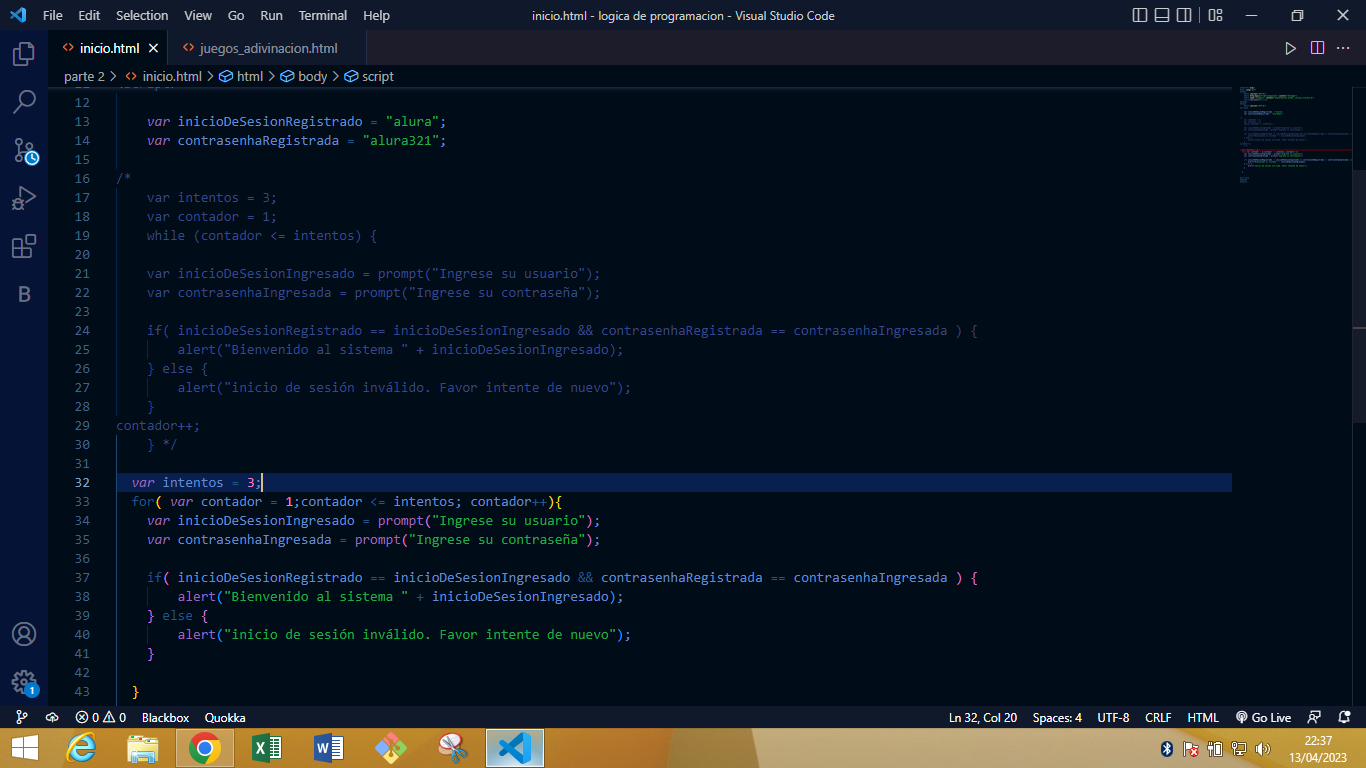
Task: Toggle the Secondary Side Bar
Action: tap(1184, 15)
